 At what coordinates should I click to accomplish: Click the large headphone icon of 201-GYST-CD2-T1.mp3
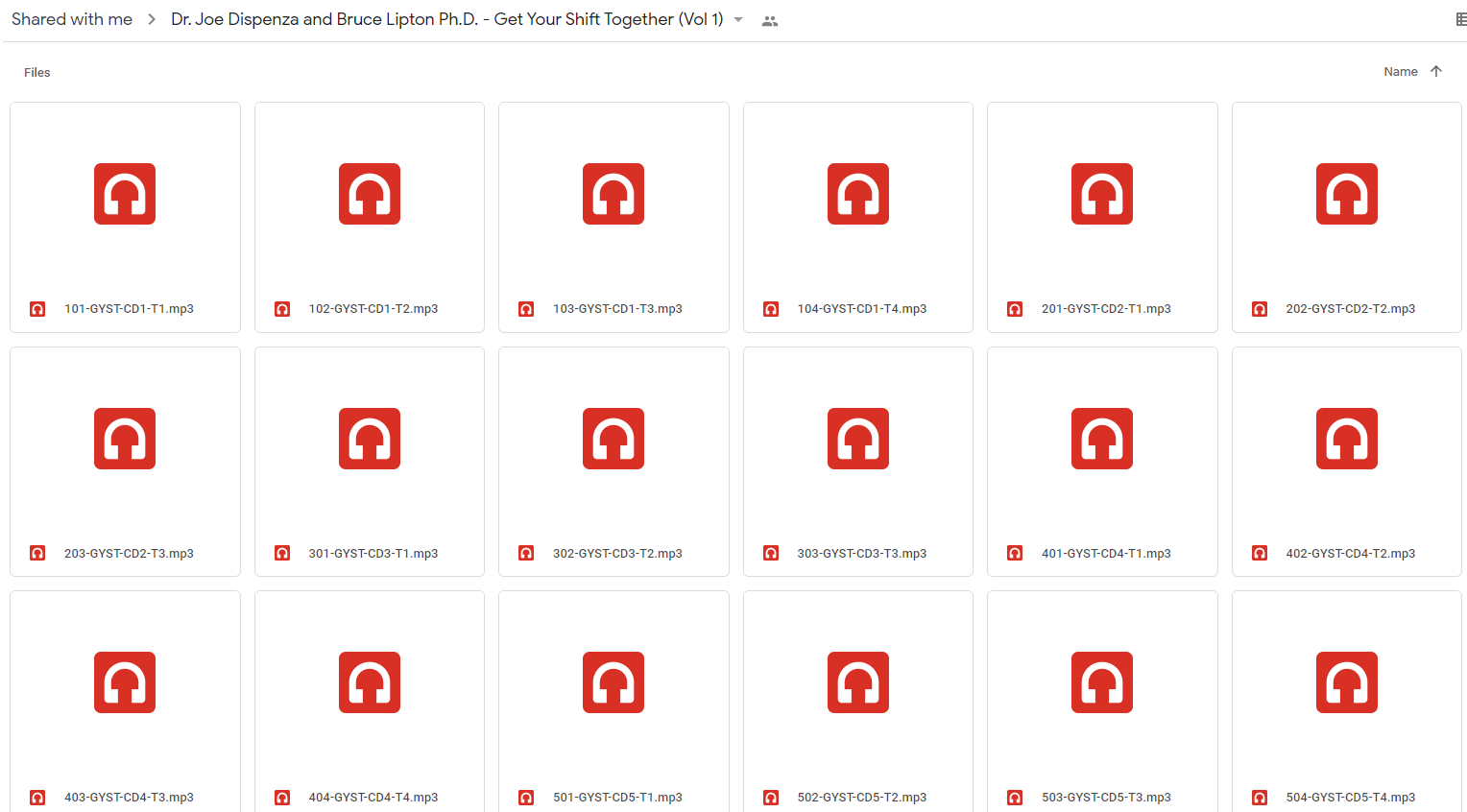click(x=1102, y=194)
